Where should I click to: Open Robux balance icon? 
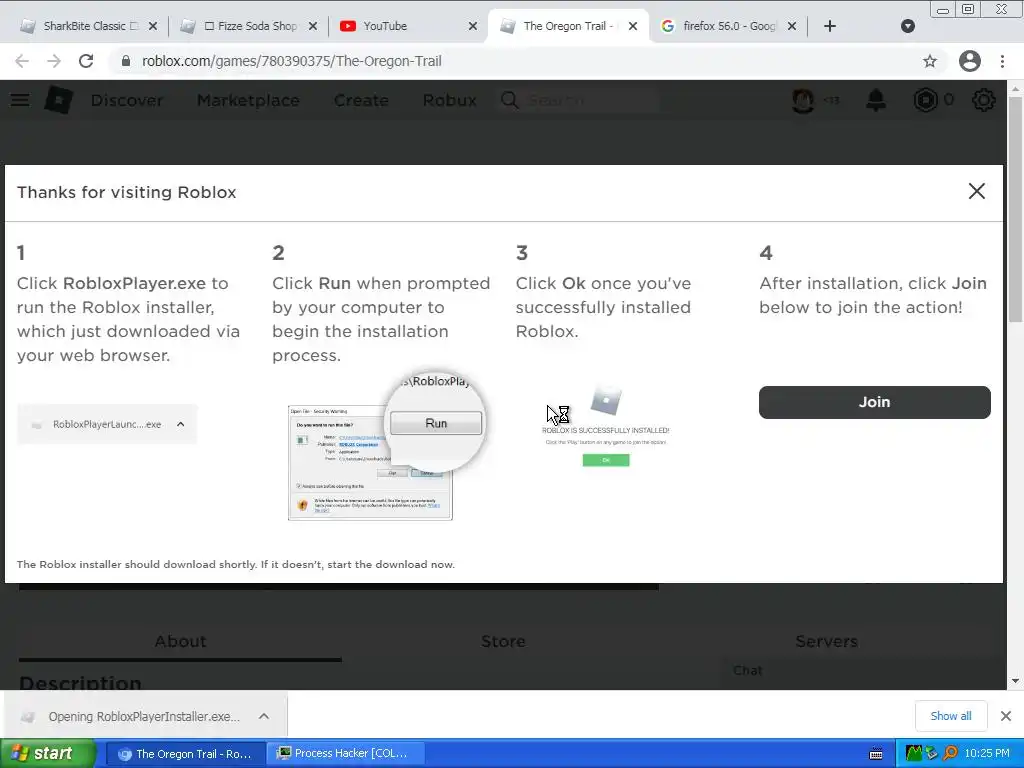[x=925, y=100]
